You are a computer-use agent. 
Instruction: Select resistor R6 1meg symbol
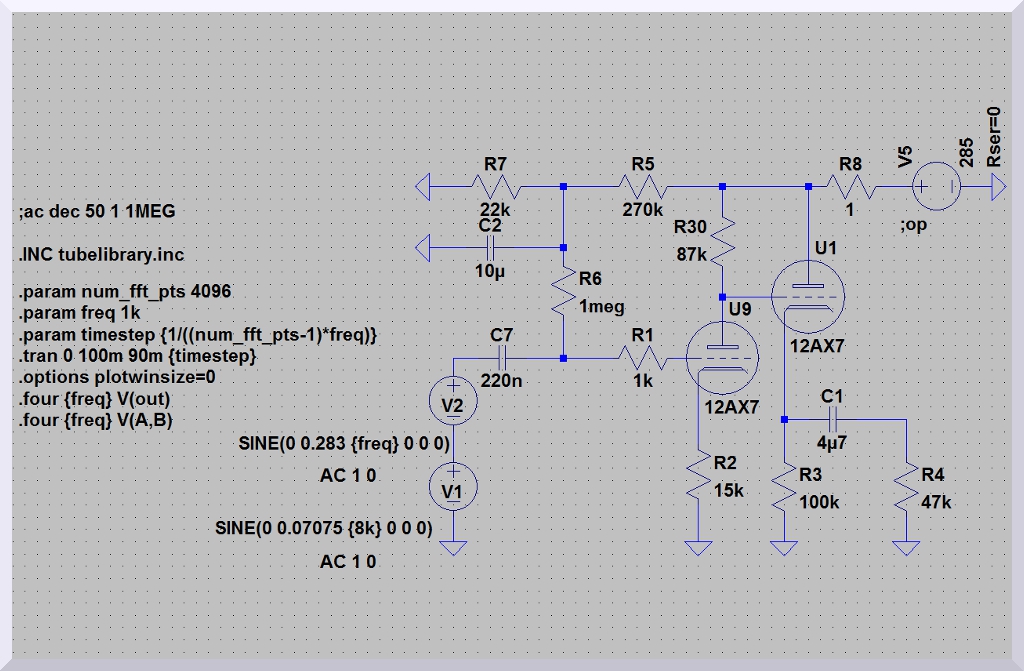click(x=563, y=291)
